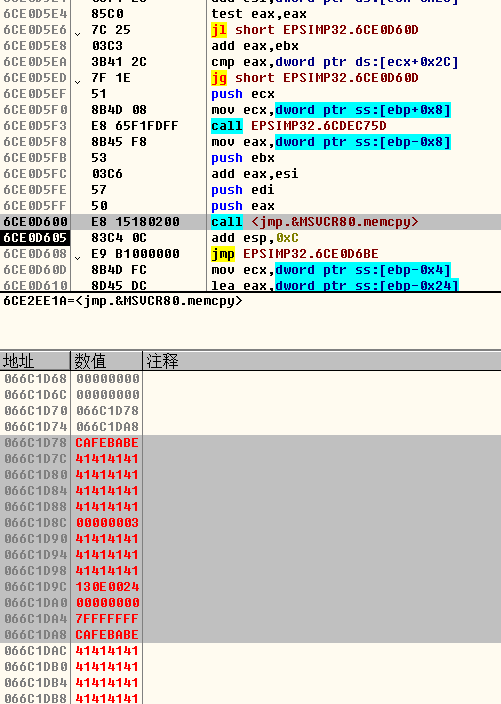
Task: Click the jump arrow marker beside E9 B1000000
Action: [x=78, y=258]
